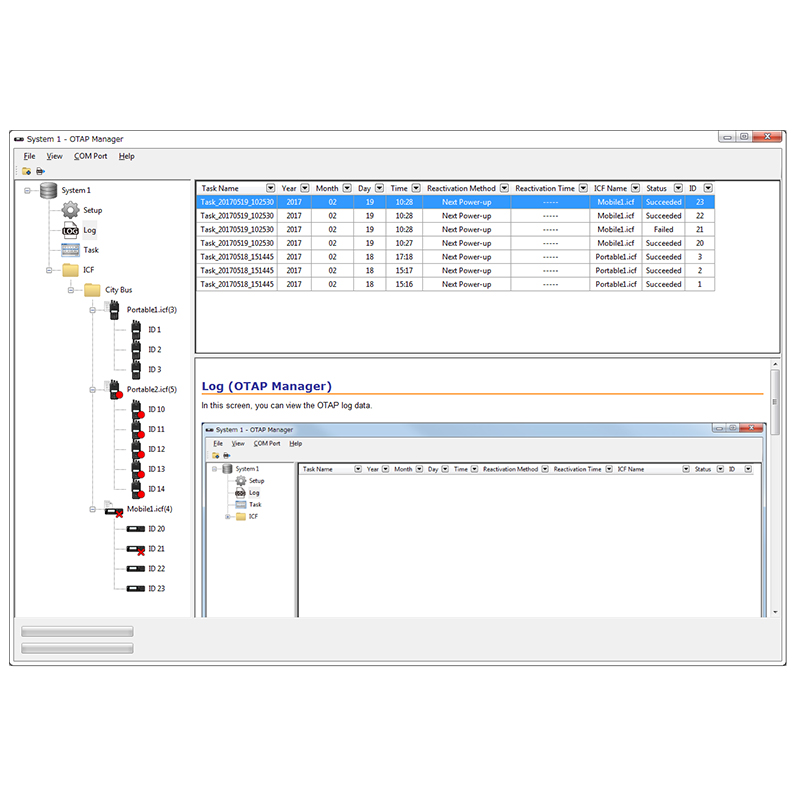The image size is (800, 800).
Task: Select the ID 10 portable radio icon
Action: tap(136, 410)
